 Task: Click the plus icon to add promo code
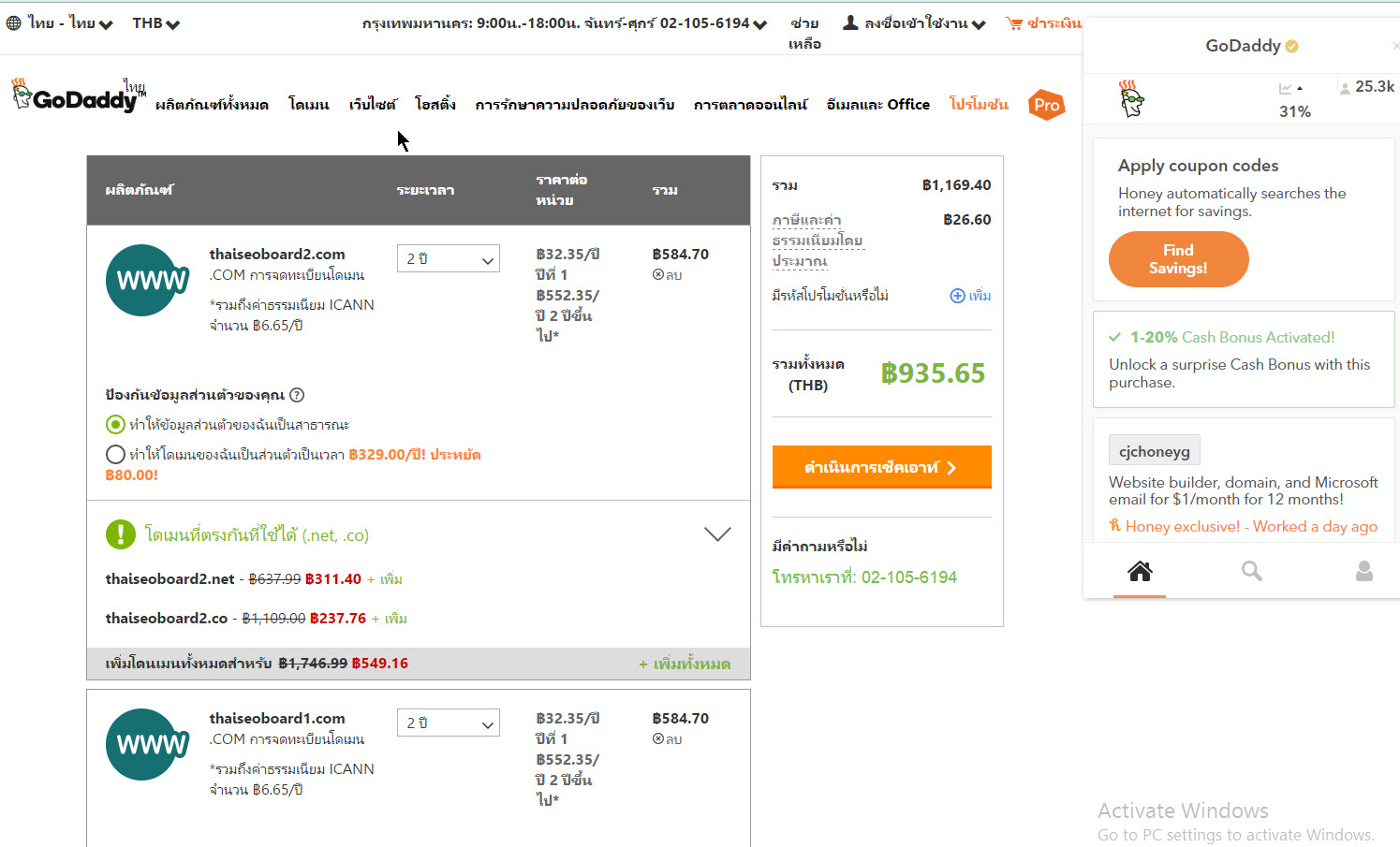(957, 296)
